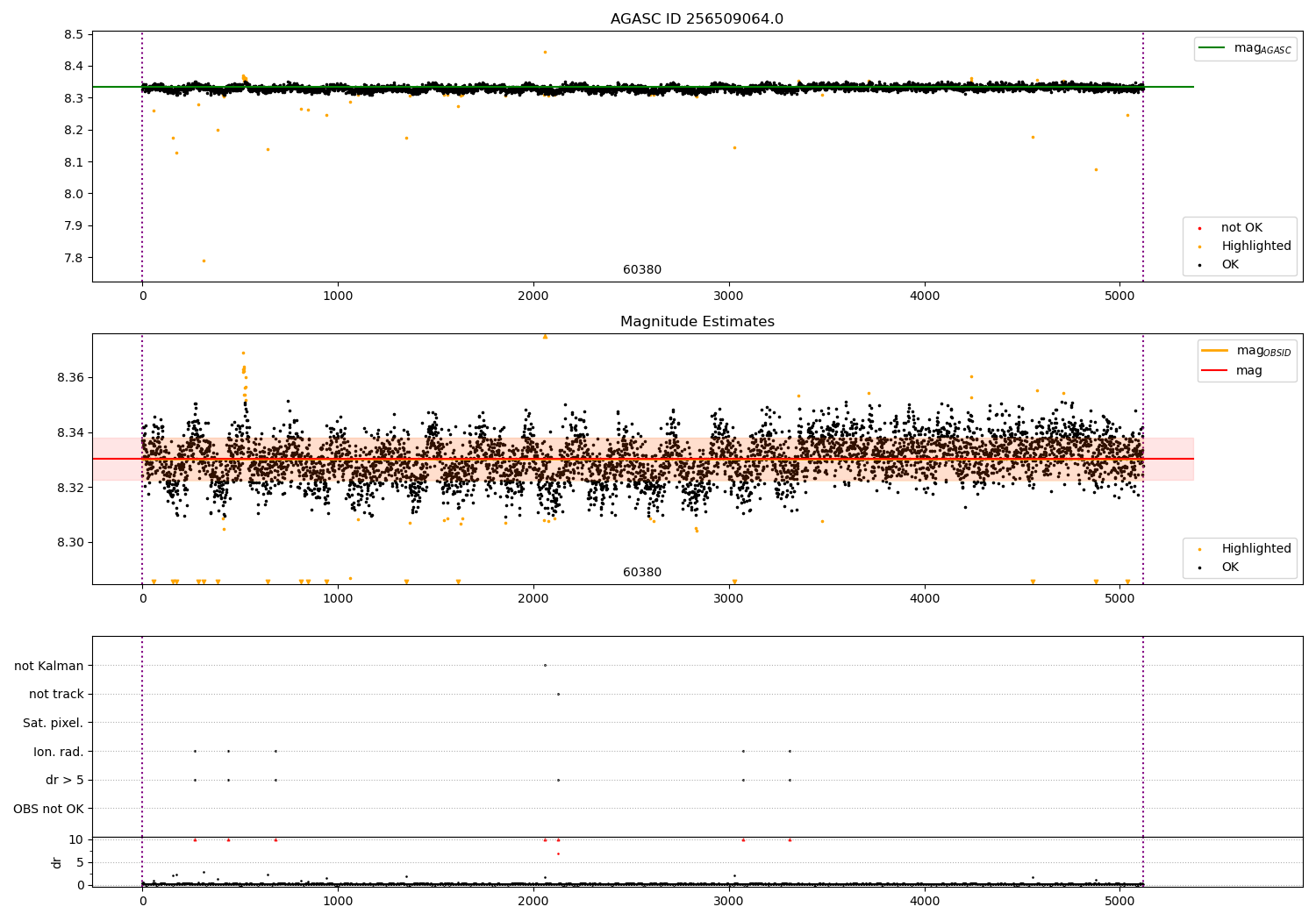The width and height of the screenshot is (1316, 921).
Task: Click the "7.8" y-axis tick label
Action: pos(74,259)
